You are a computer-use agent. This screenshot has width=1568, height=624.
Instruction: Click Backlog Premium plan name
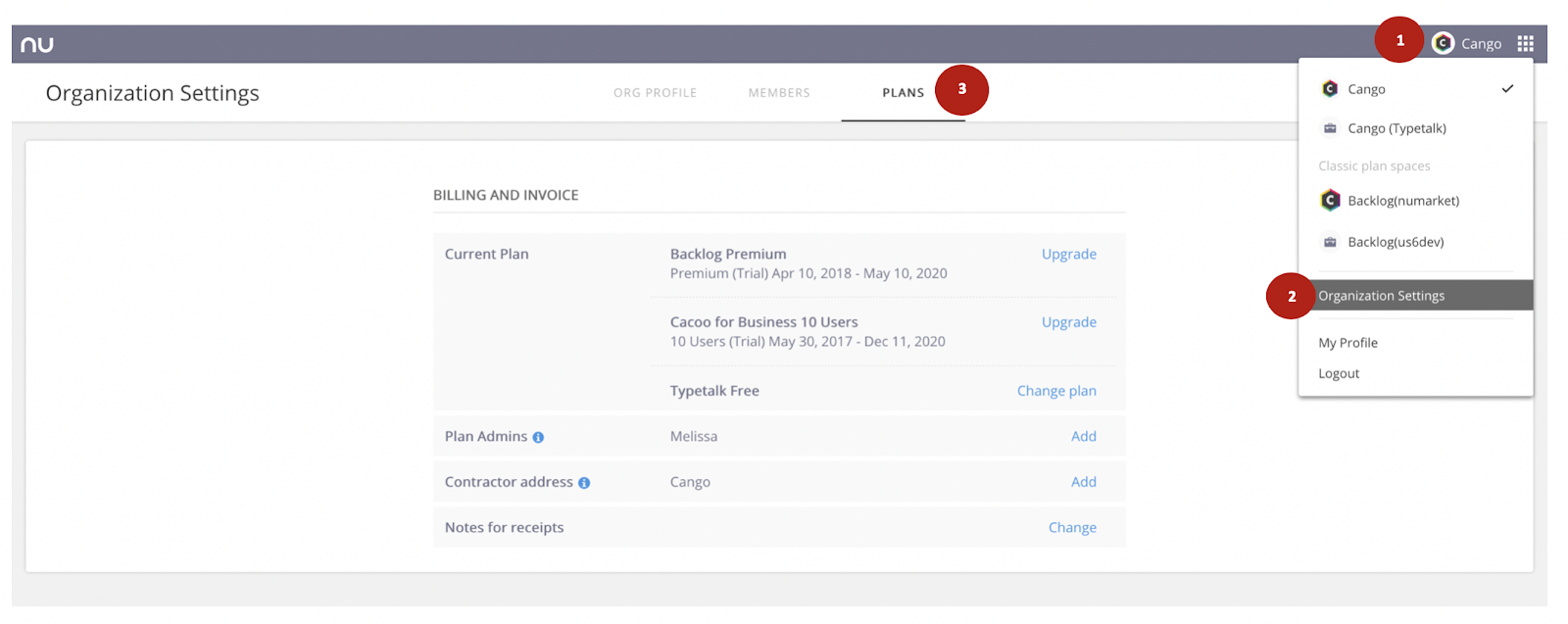[x=728, y=254]
